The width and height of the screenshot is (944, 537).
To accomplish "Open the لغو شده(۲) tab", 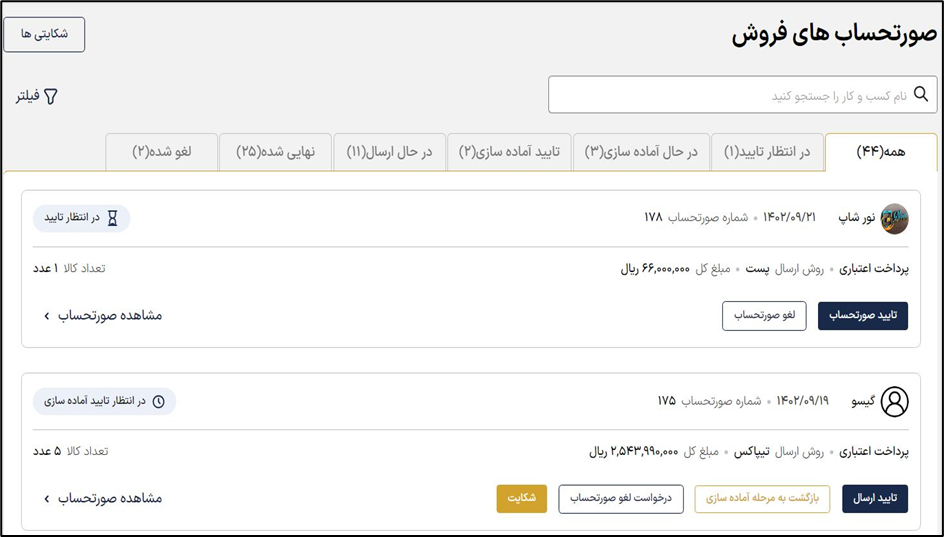I will coord(161,152).
